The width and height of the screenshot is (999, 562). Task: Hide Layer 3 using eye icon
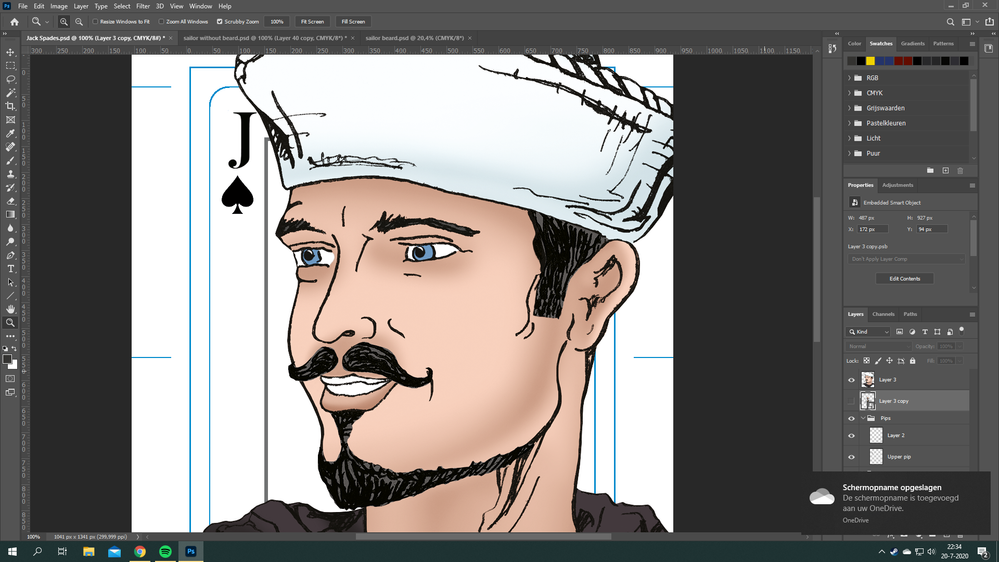852,380
